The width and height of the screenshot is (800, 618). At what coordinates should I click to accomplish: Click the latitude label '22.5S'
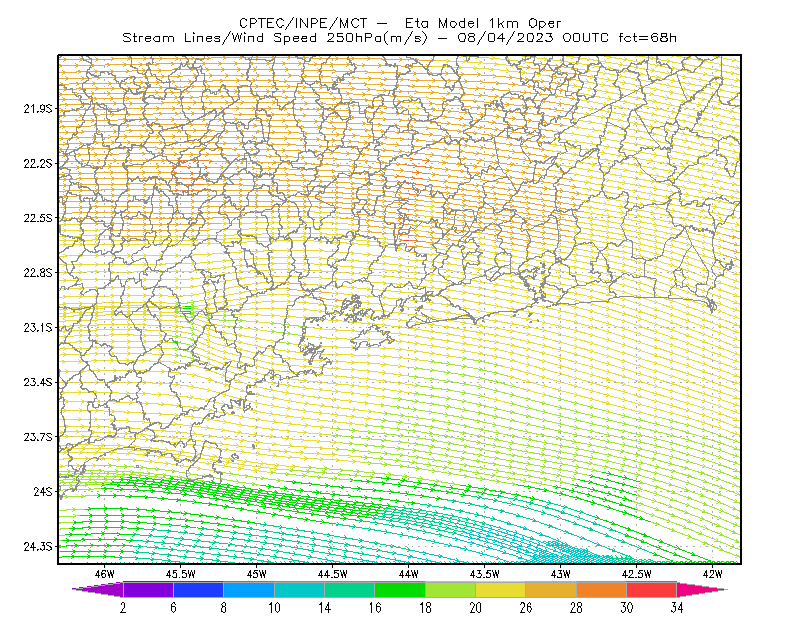pos(38,218)
